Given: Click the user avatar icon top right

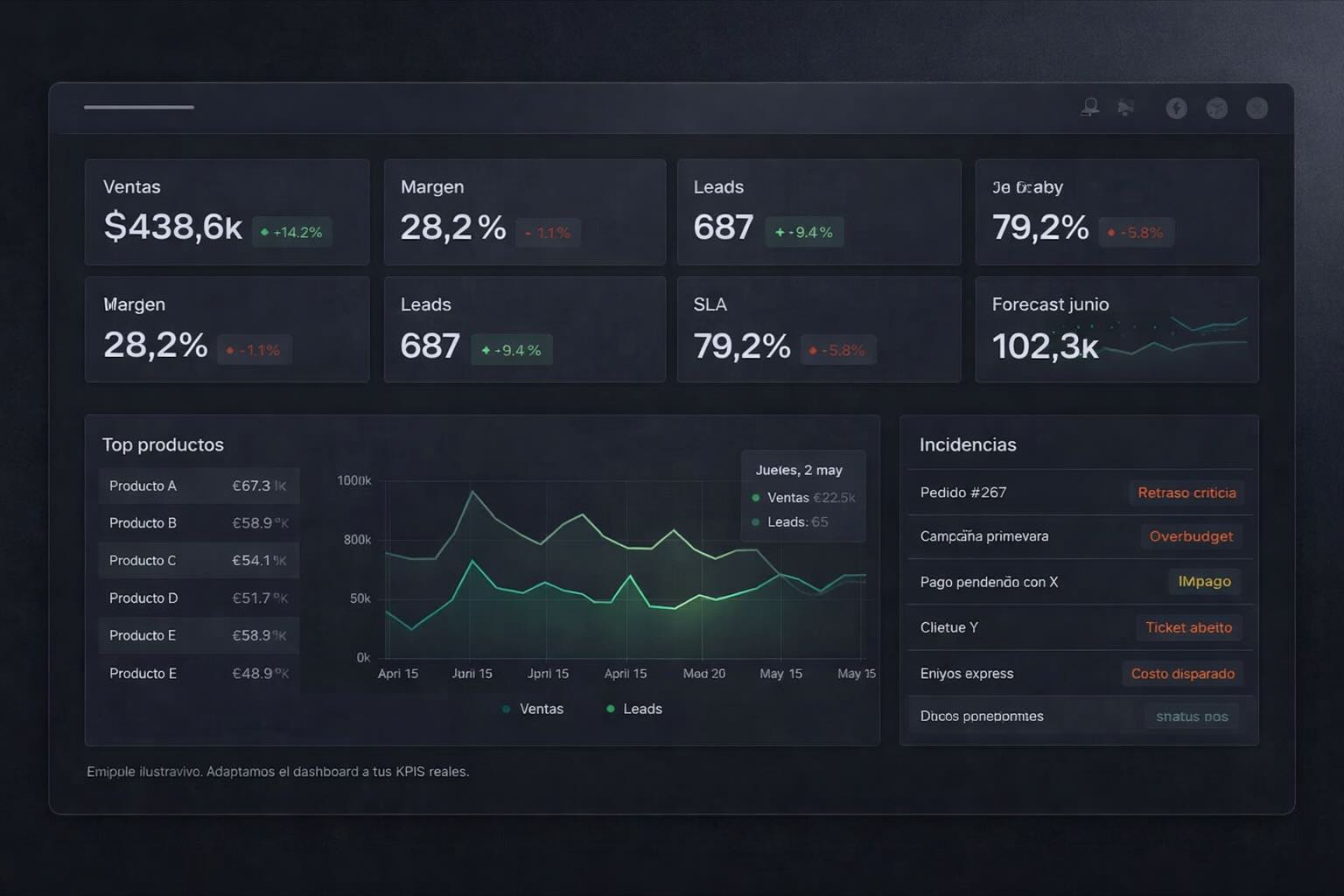Looking at the screenshot, I should pos(1257,108).
